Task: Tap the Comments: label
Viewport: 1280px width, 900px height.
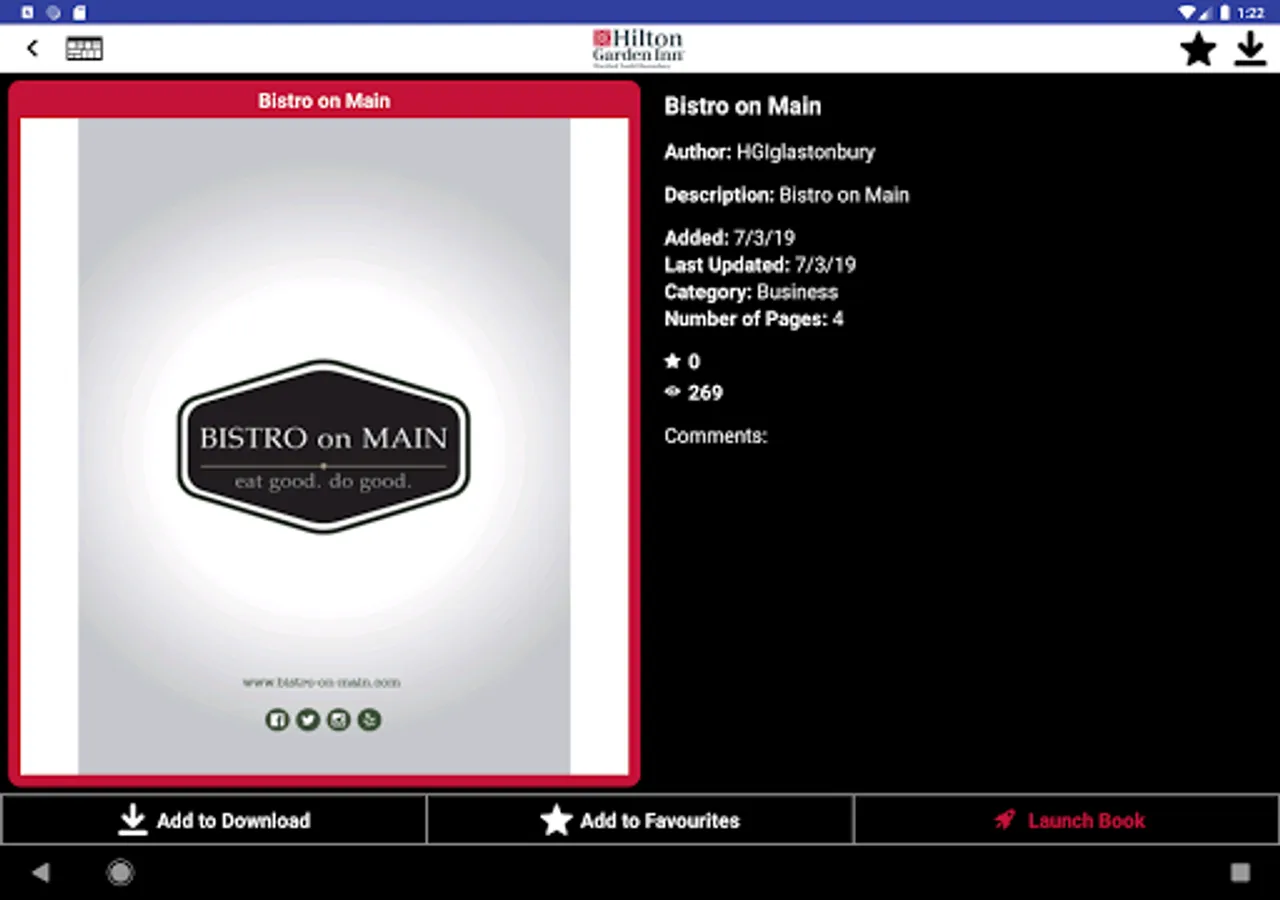Action: 716,436
